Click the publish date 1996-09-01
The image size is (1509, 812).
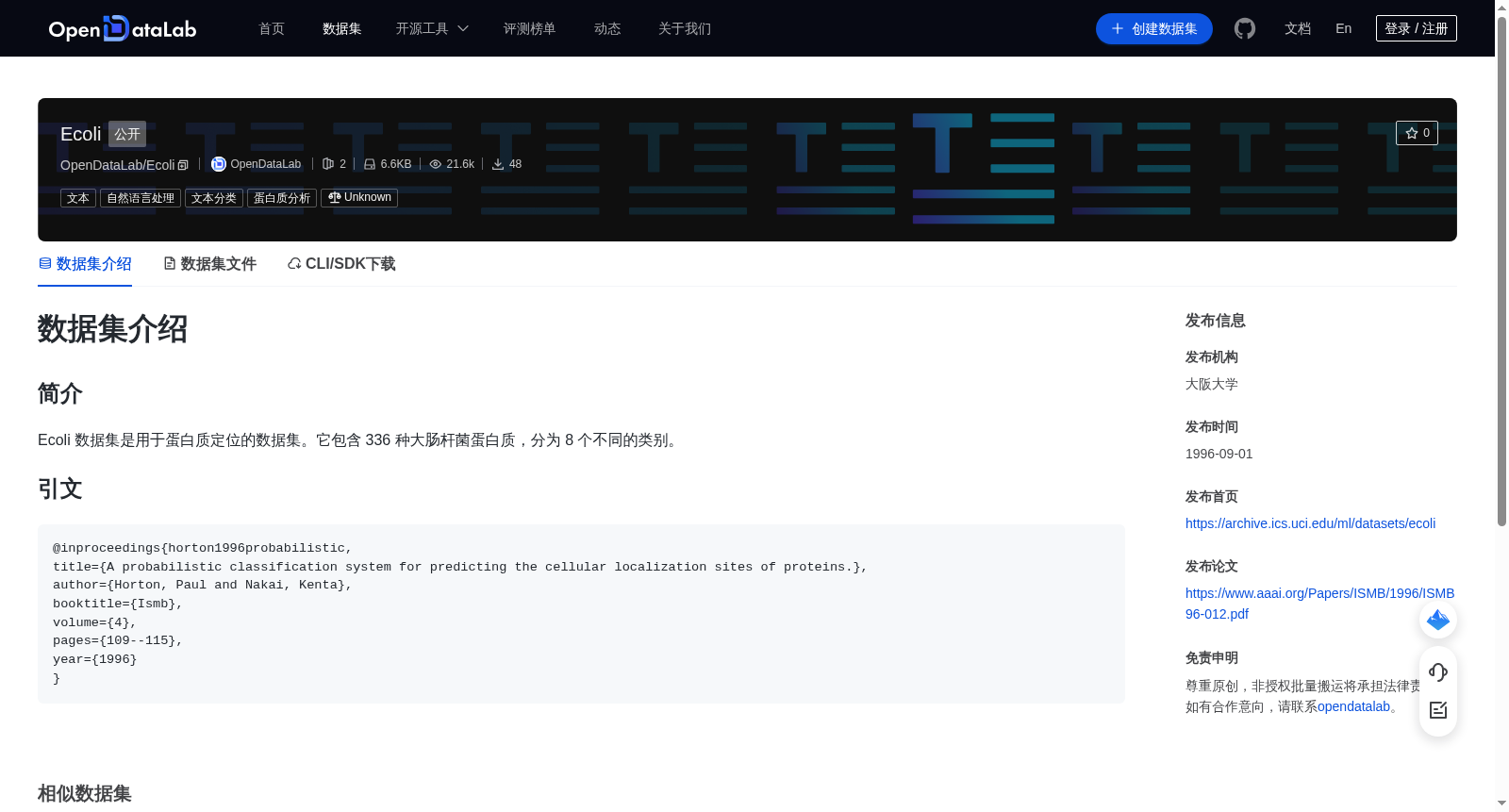[x=1219, y=454]
